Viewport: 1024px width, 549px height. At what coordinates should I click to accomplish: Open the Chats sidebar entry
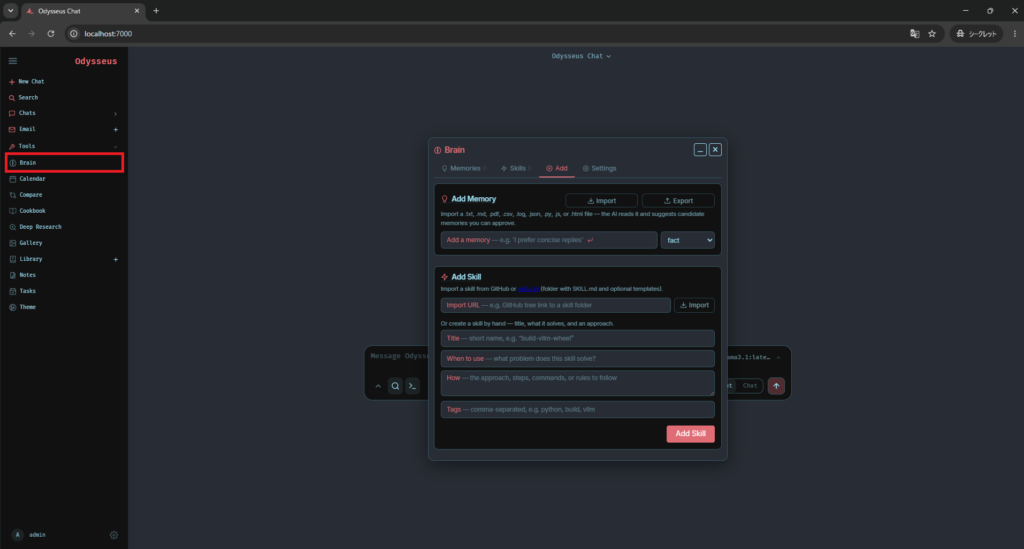(22, 113)
